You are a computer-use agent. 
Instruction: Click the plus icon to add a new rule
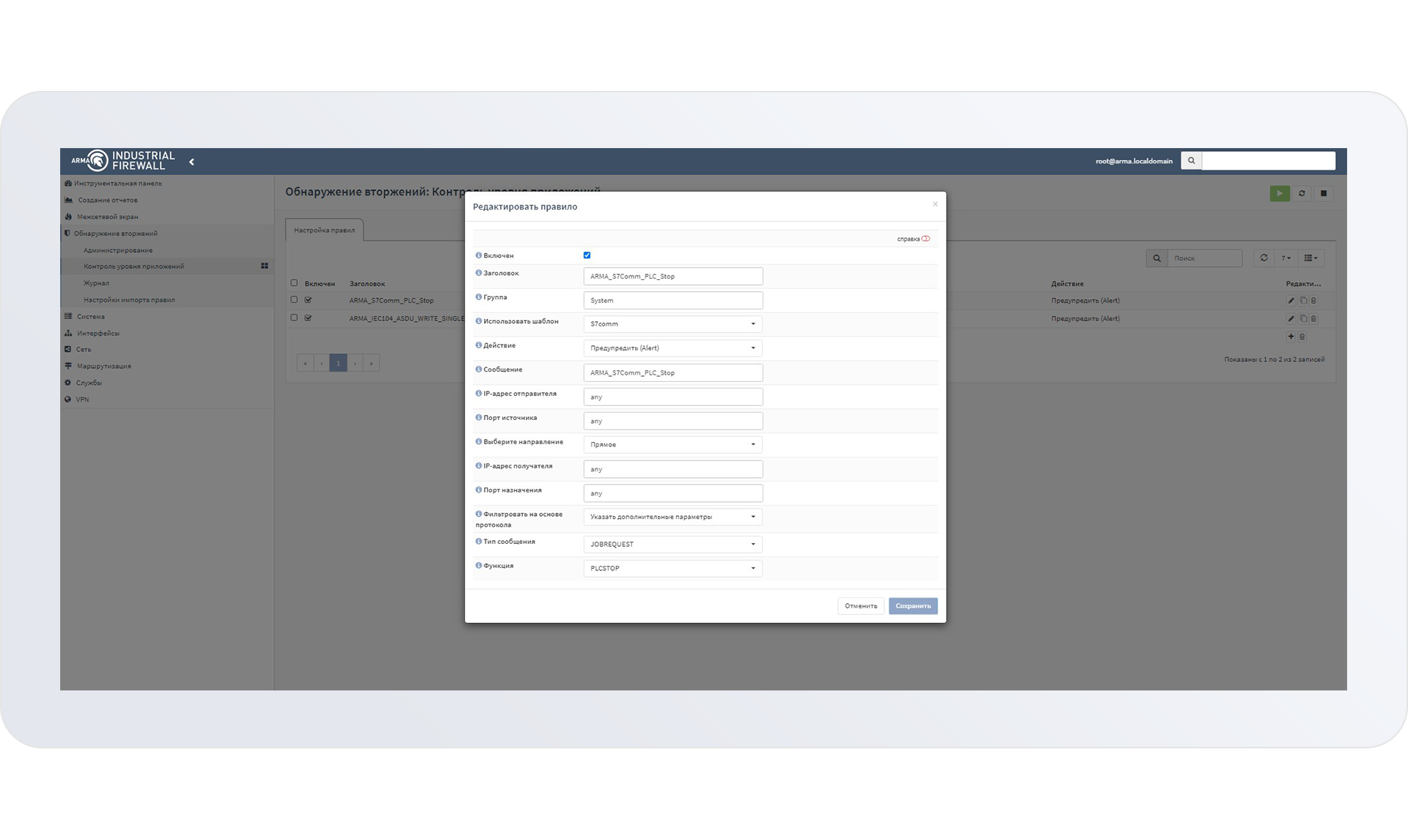tap(1291, 336)
